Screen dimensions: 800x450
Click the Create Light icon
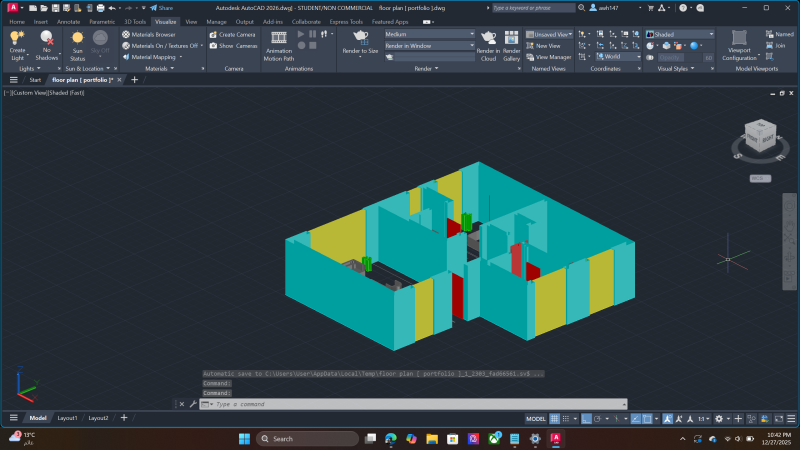point(17,39)
